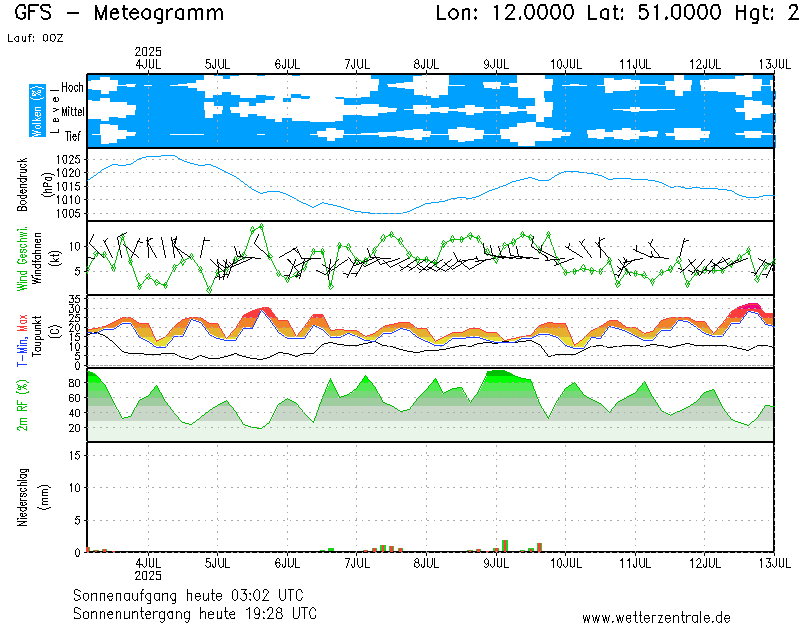Select the 1010 pressure tick value
Viewport: 800px width, 625px height.
tap(68, 200)
